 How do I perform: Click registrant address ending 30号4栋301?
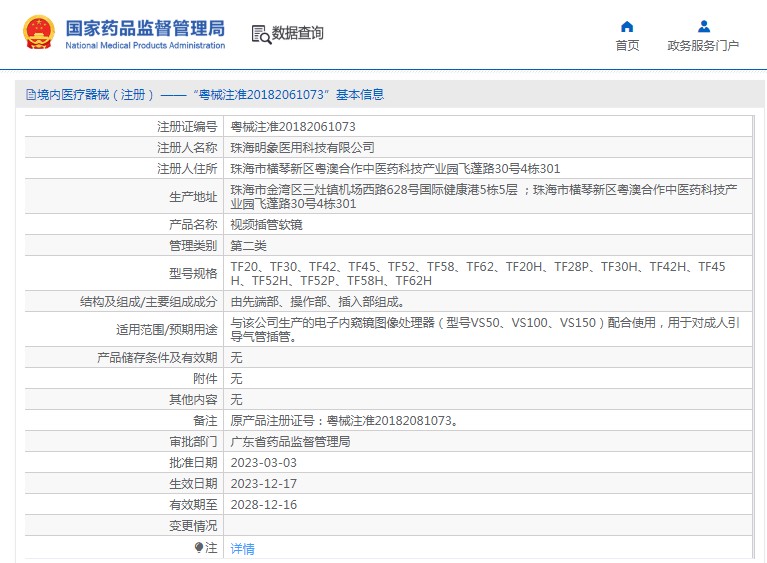click(x=395, y=169)
